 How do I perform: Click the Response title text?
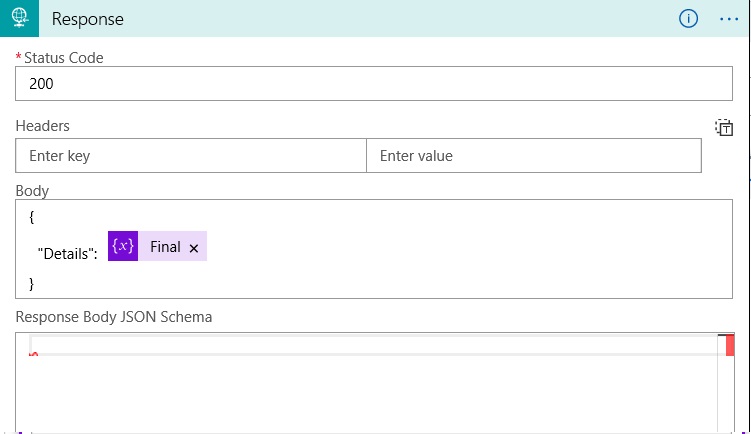pos(88,19)
